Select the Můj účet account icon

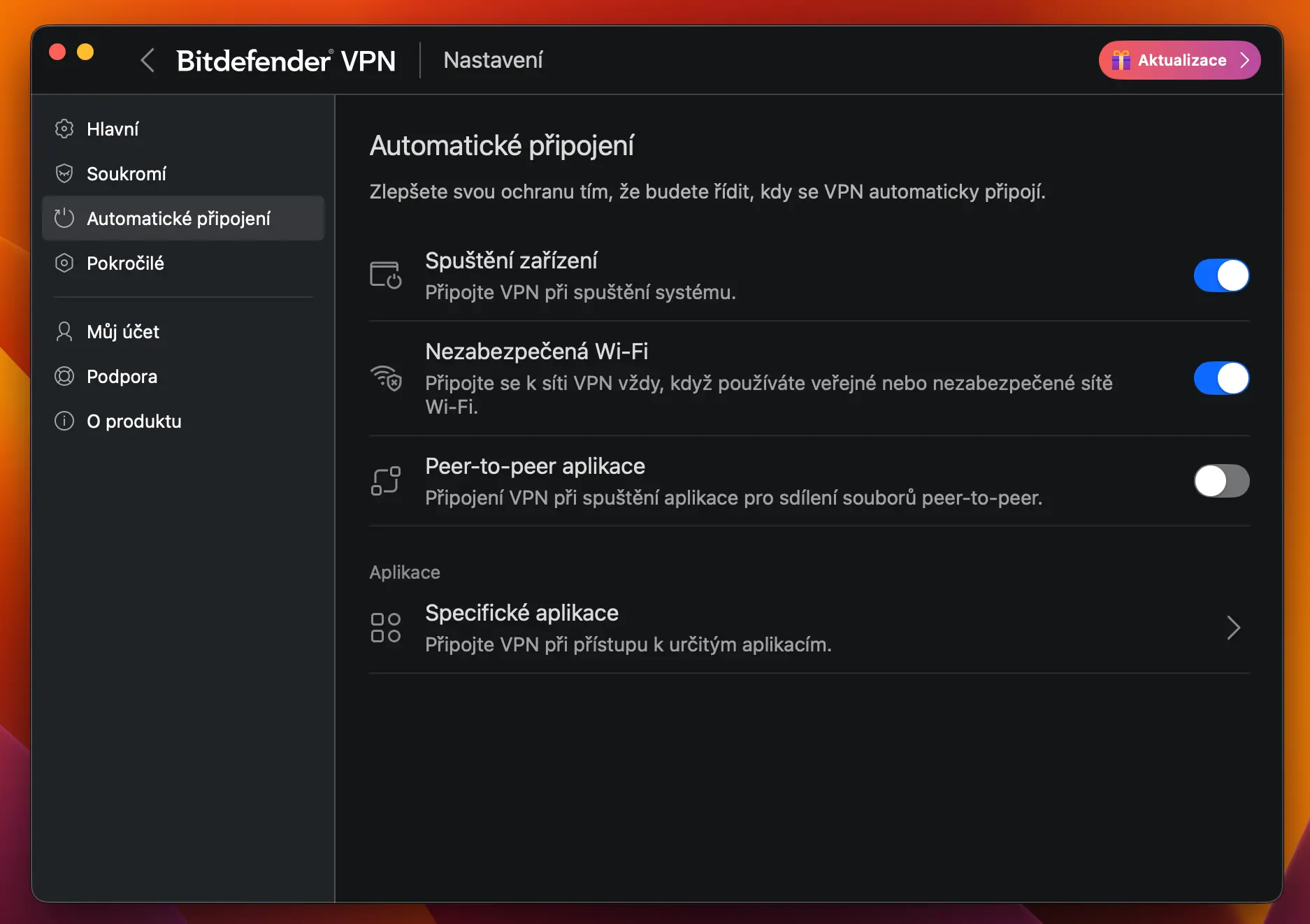[64, 332]
